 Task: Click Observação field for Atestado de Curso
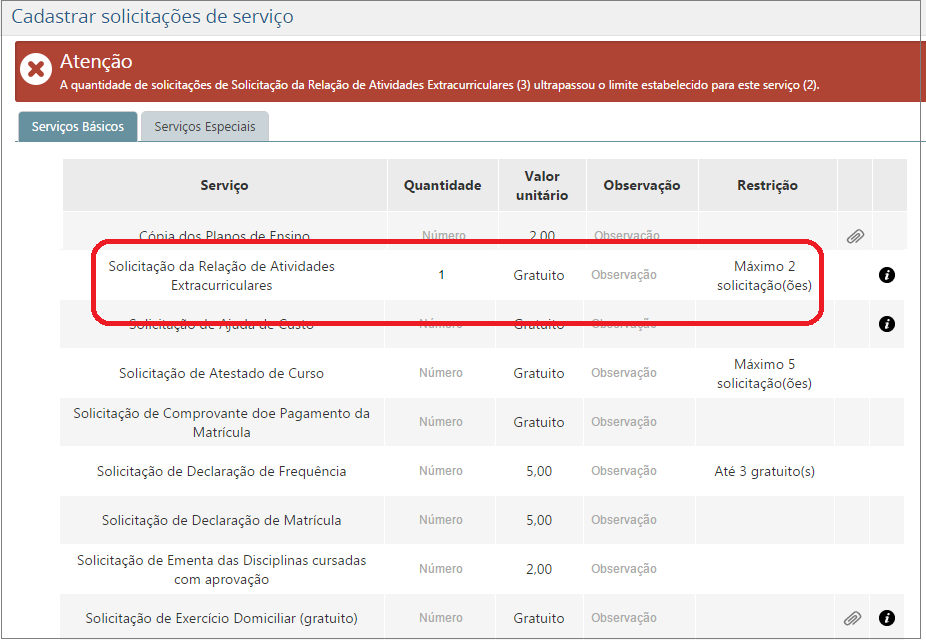click(x=624, y=373)
